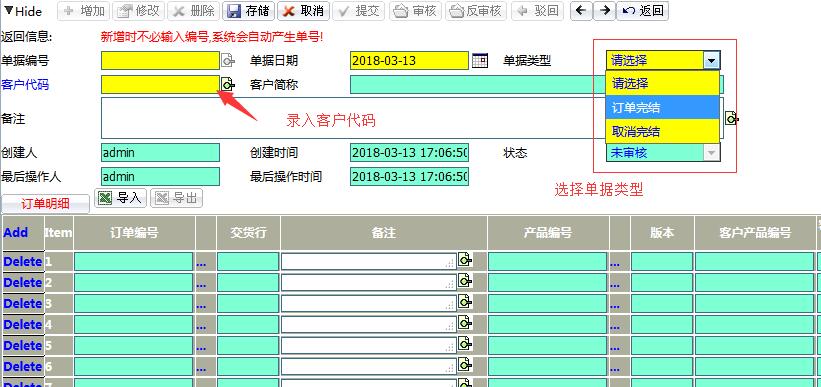Click the 产品编号 column header
821x387 pixels.
point(548,233)
